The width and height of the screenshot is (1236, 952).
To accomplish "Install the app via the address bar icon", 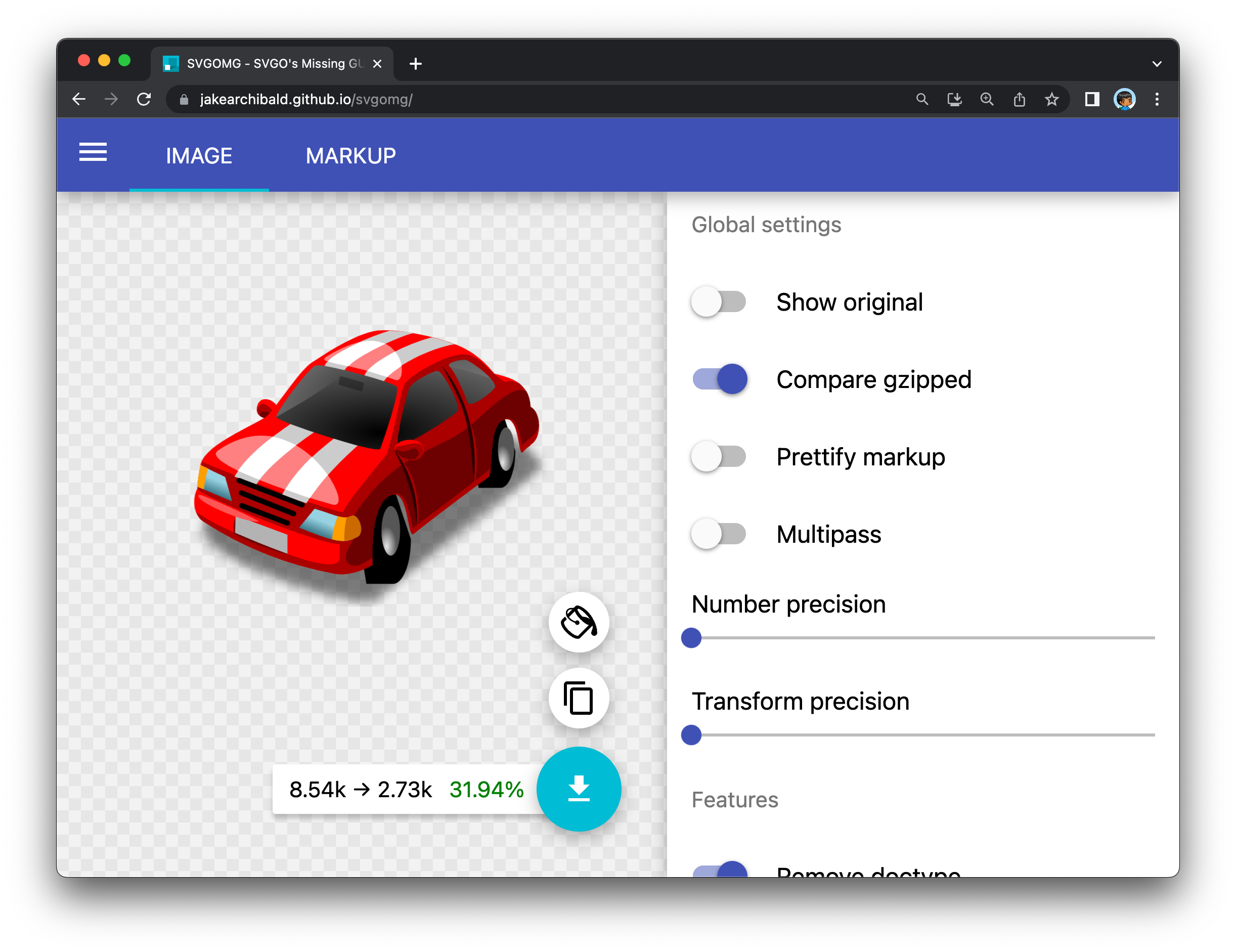I will pyautogui.click(x=954, y=100).
